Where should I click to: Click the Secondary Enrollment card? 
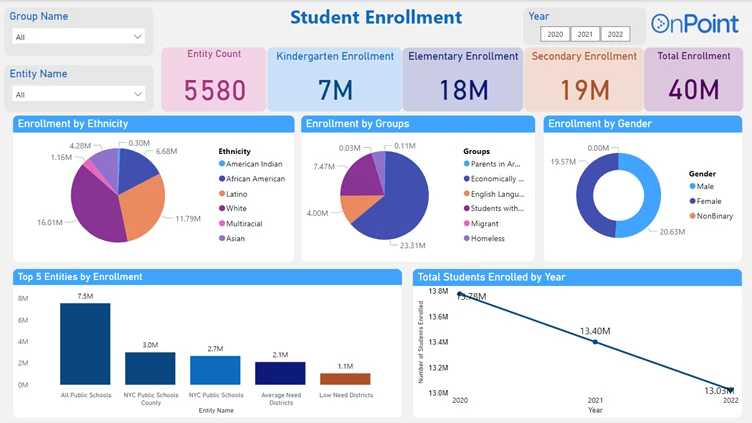(584, 80)
